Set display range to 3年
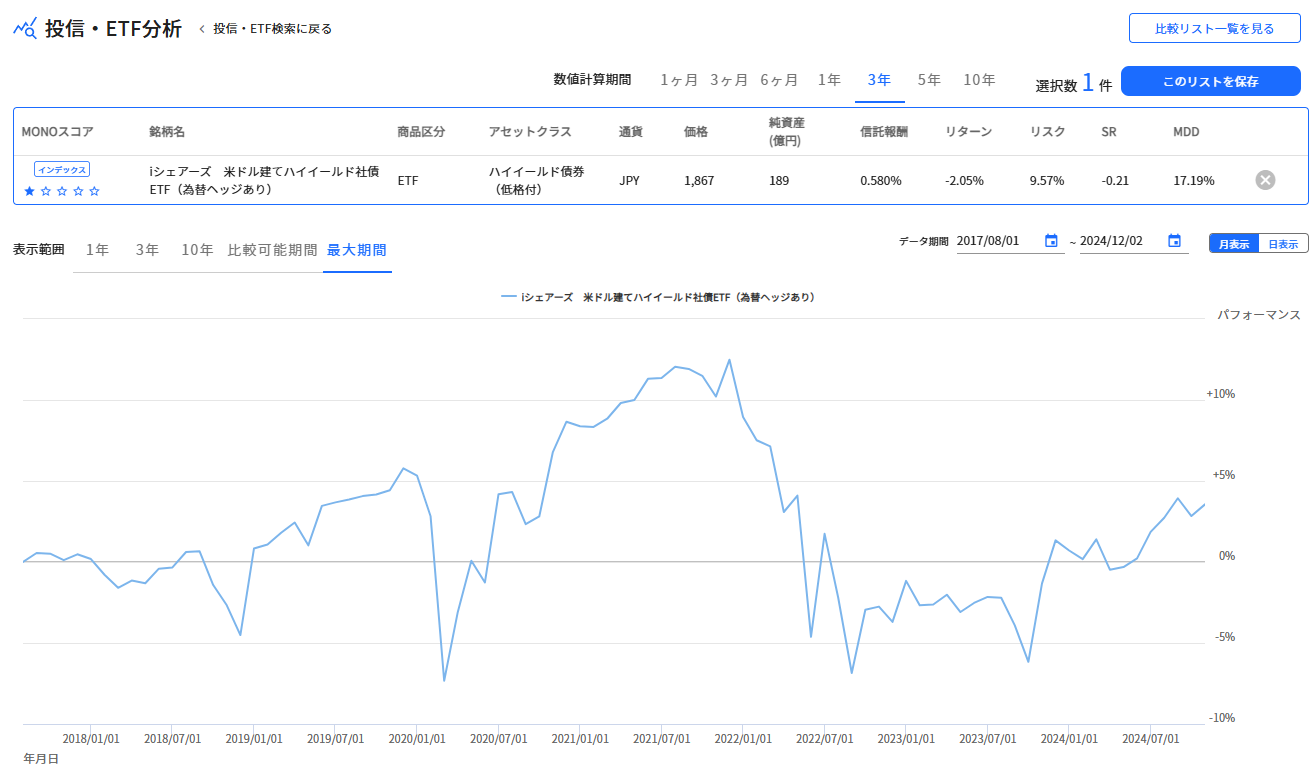 tap(147, 250)
